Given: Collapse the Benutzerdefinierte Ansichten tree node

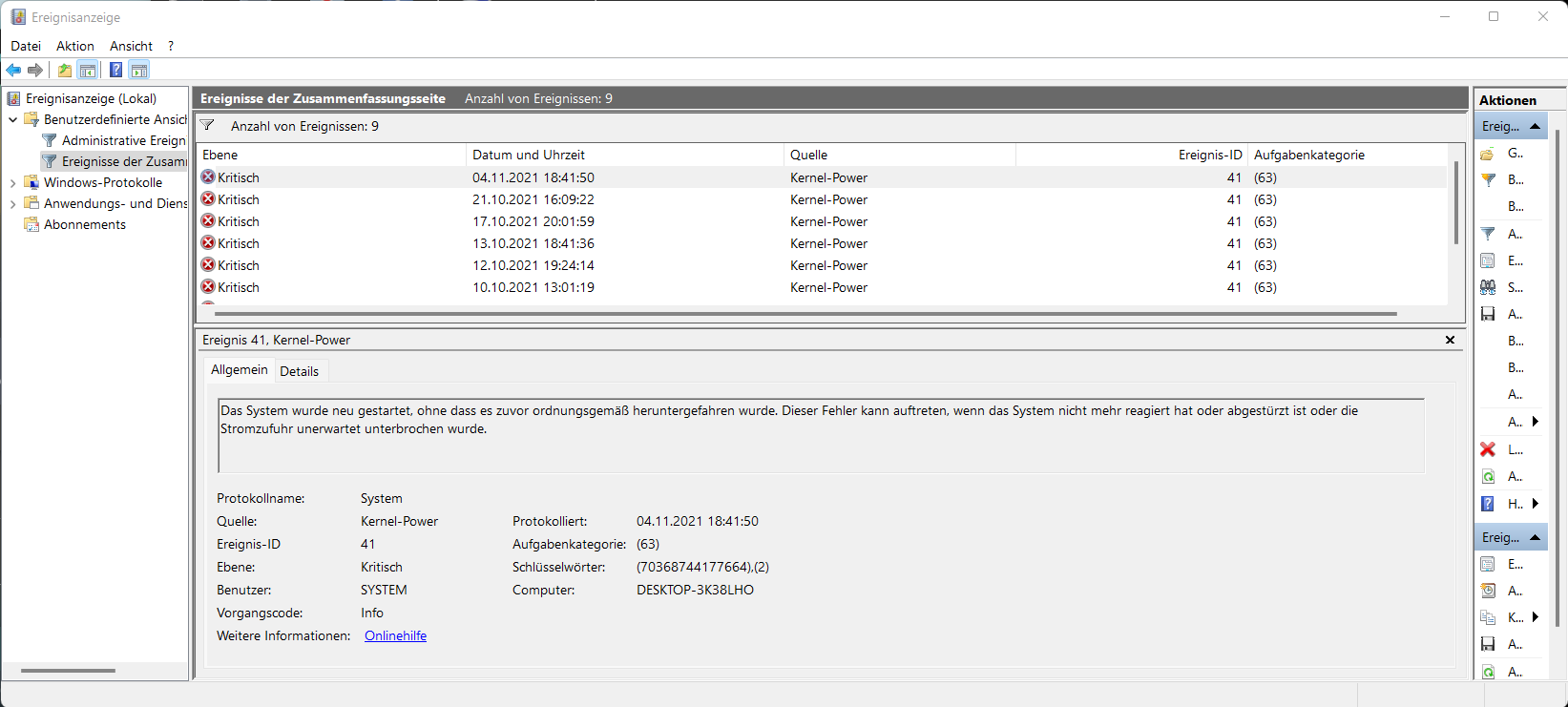Looking at the screenshot, I should pyautogui.click(x=13, y=119).
